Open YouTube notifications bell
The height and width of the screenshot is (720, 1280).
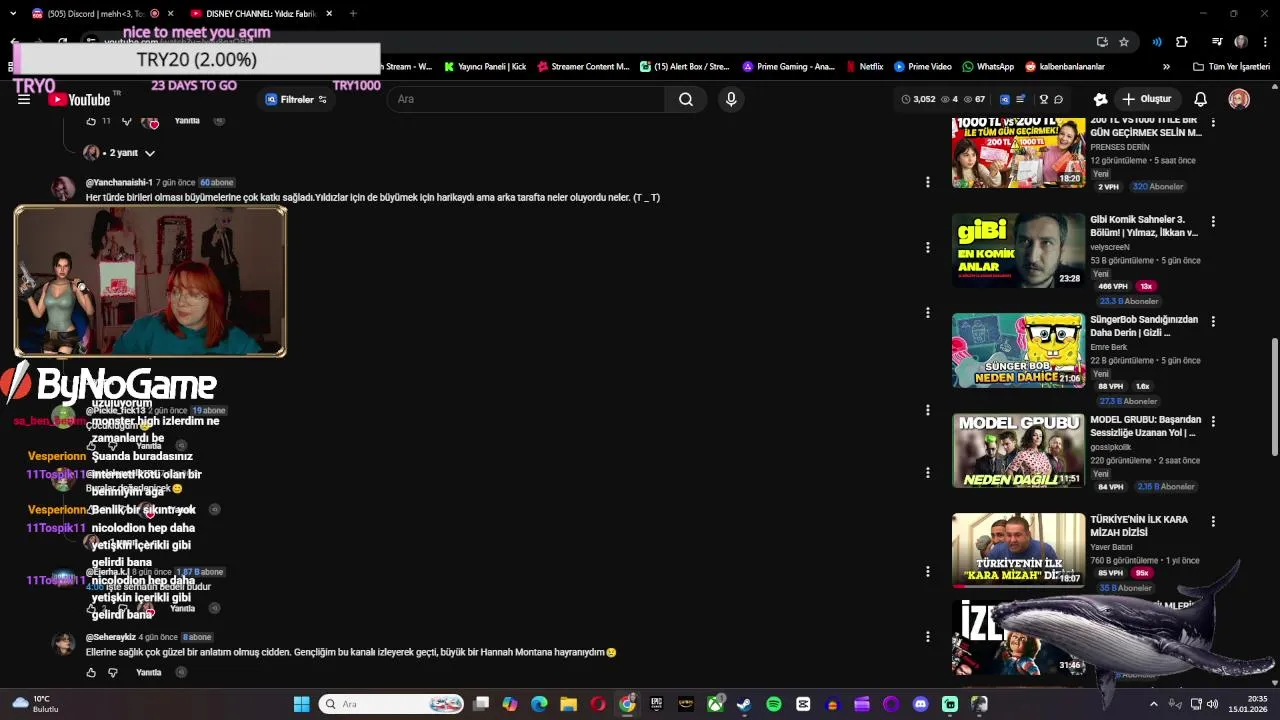(x=1201, y=99)
